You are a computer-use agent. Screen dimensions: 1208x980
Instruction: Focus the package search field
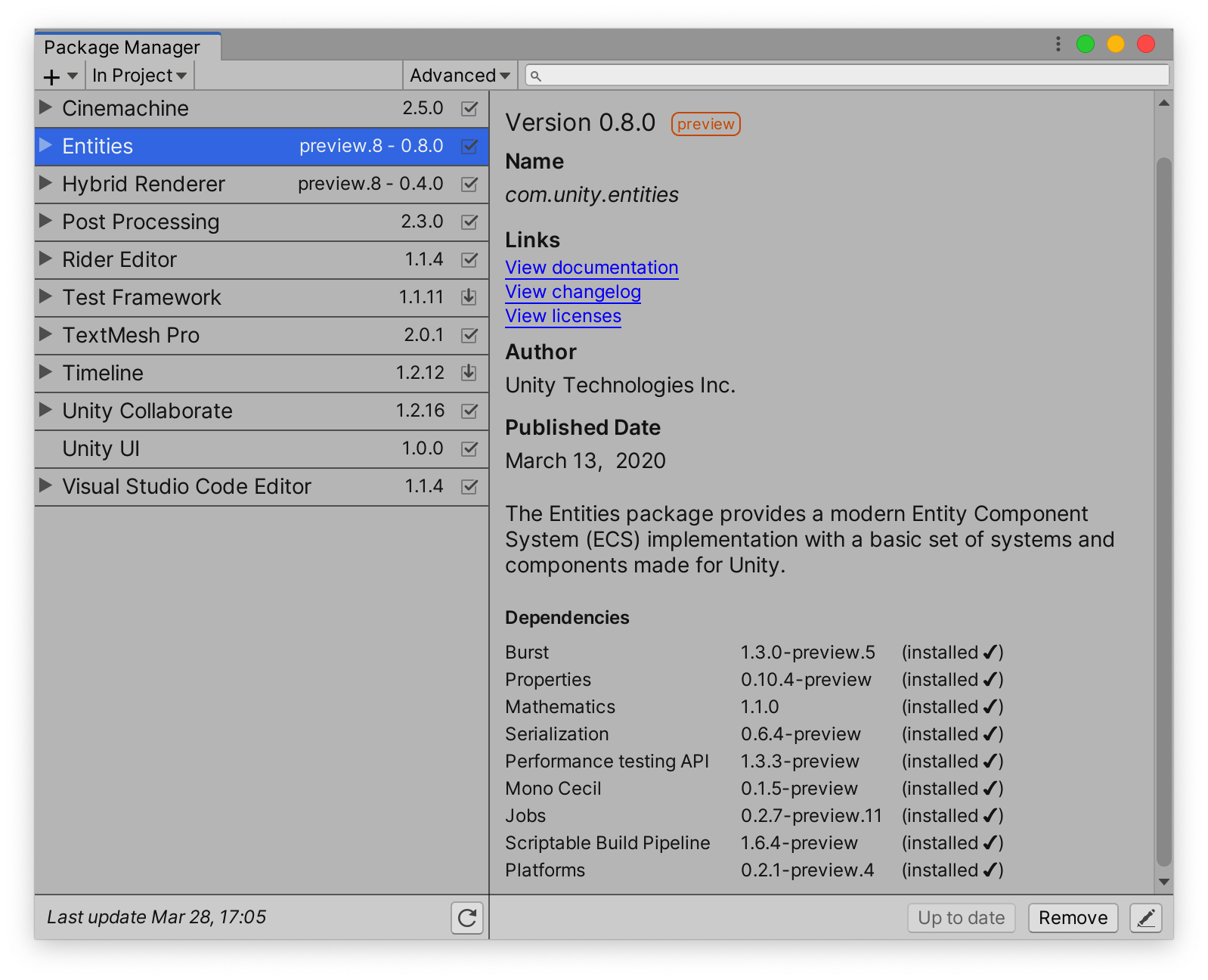click(847, 76)
